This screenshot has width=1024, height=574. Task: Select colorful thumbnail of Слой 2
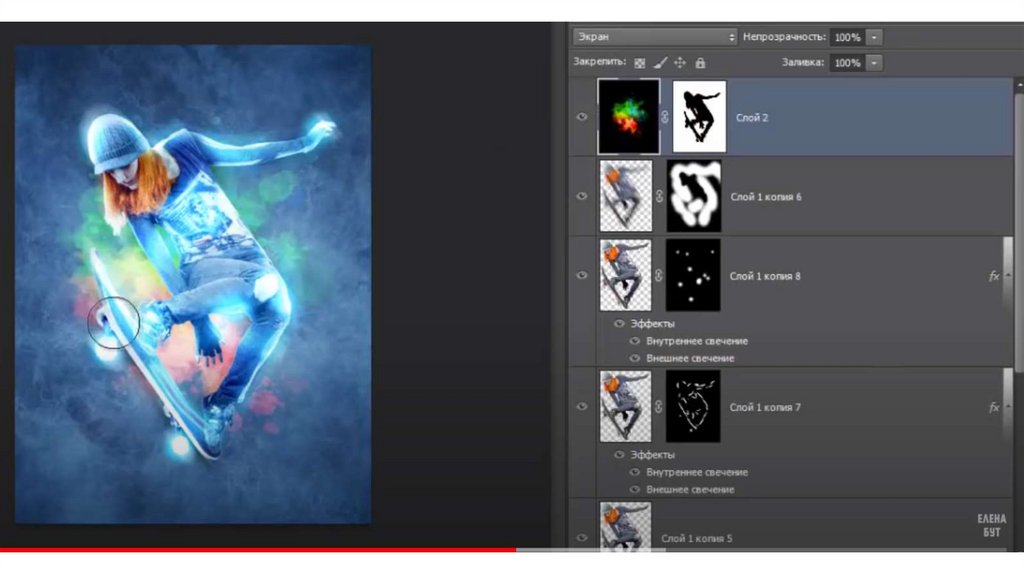pos(628,117)
